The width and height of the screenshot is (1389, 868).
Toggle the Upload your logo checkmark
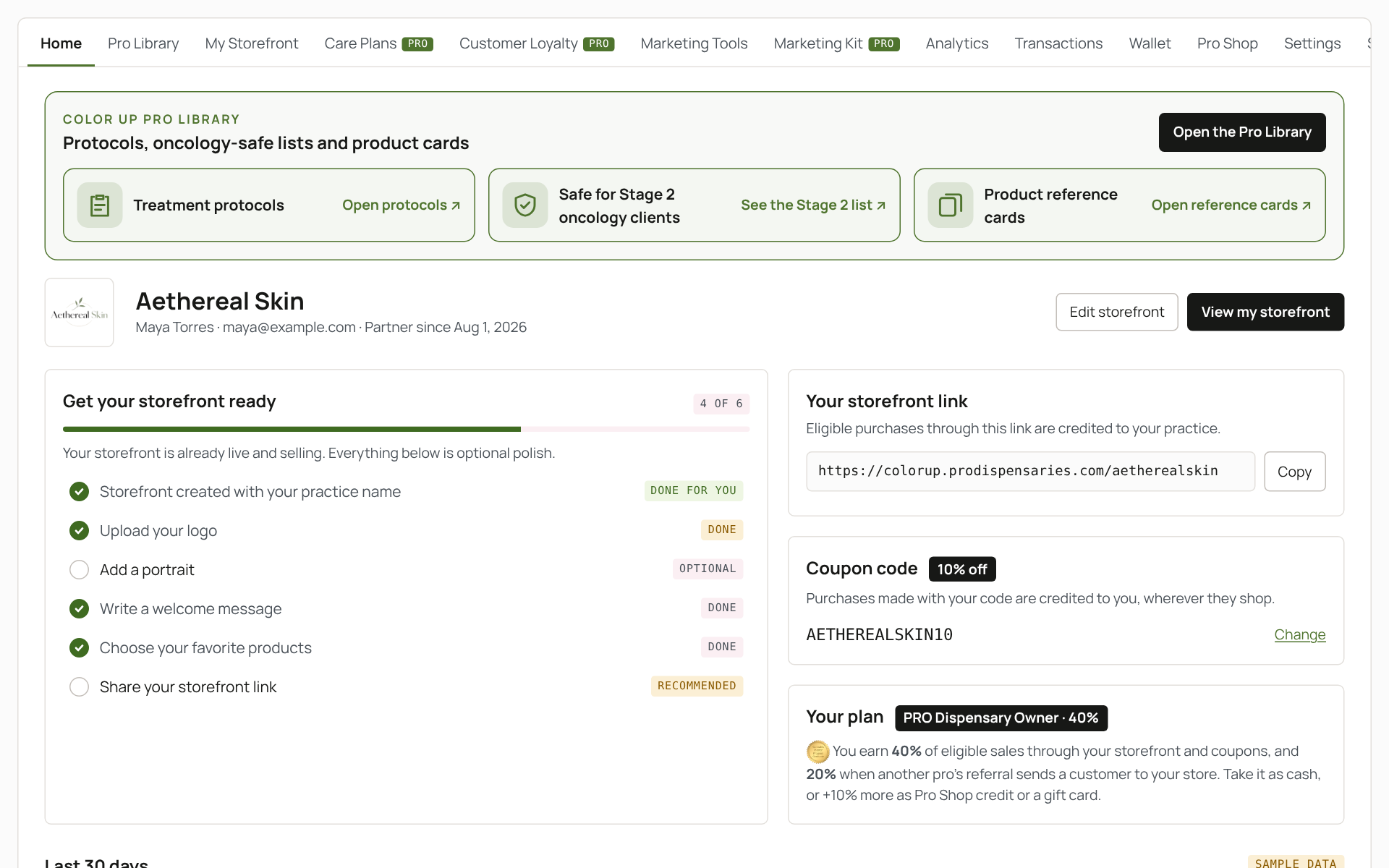coord(79,531)
